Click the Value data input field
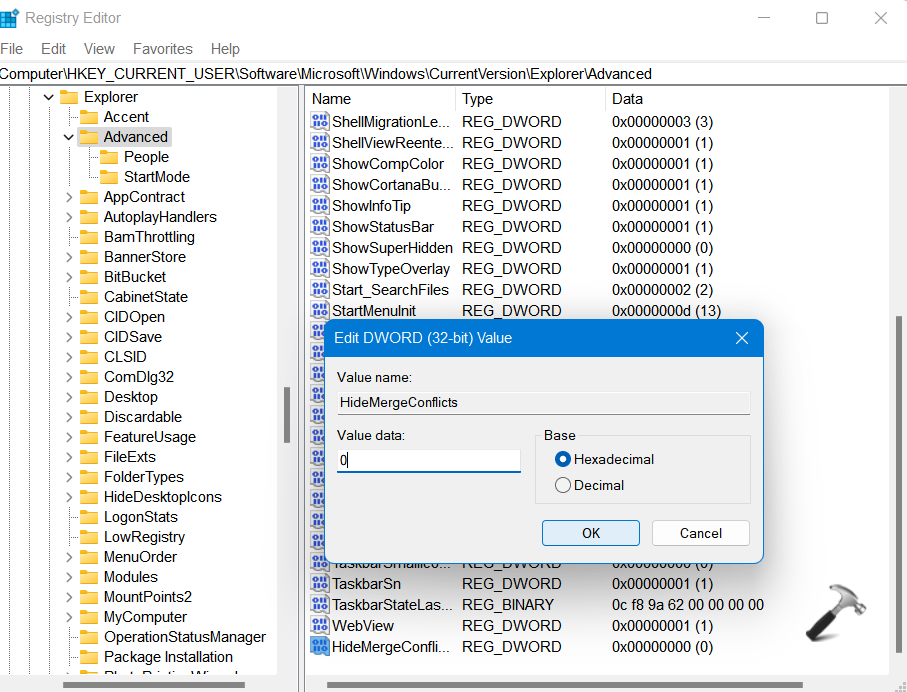 point(429,461)
